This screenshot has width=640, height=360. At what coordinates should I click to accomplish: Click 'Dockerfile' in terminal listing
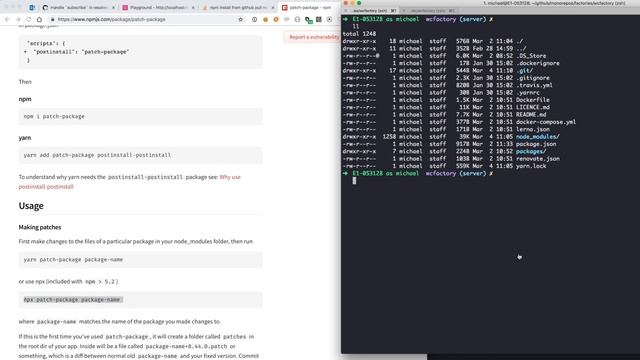pos(533,100)
